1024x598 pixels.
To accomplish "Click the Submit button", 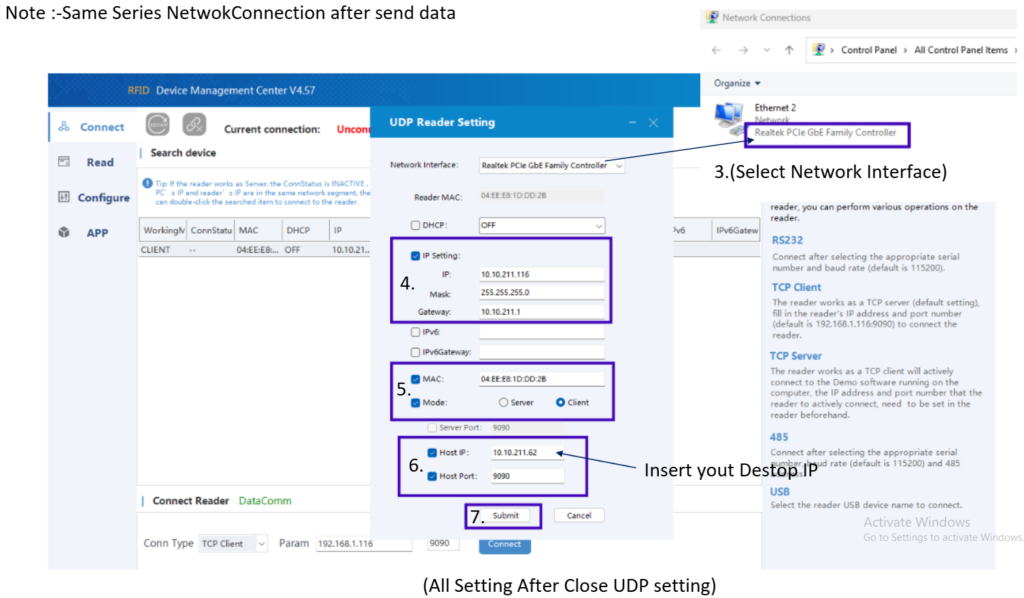I will click(x=505, y=516).
